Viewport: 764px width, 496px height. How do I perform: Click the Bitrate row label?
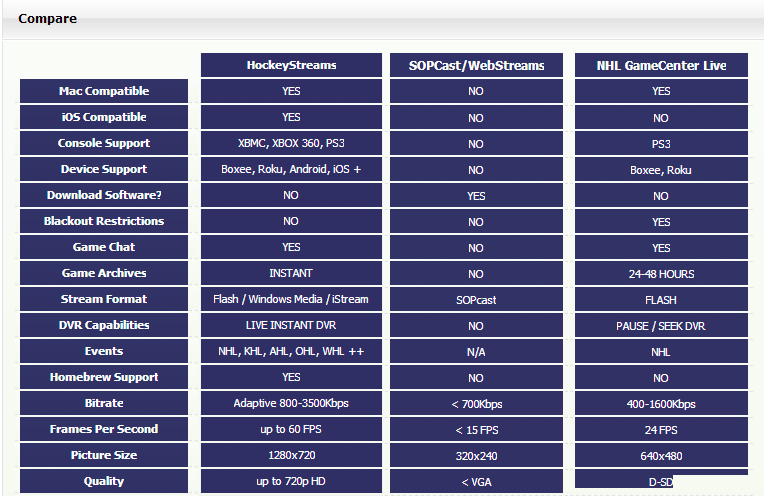coord(104,402)
